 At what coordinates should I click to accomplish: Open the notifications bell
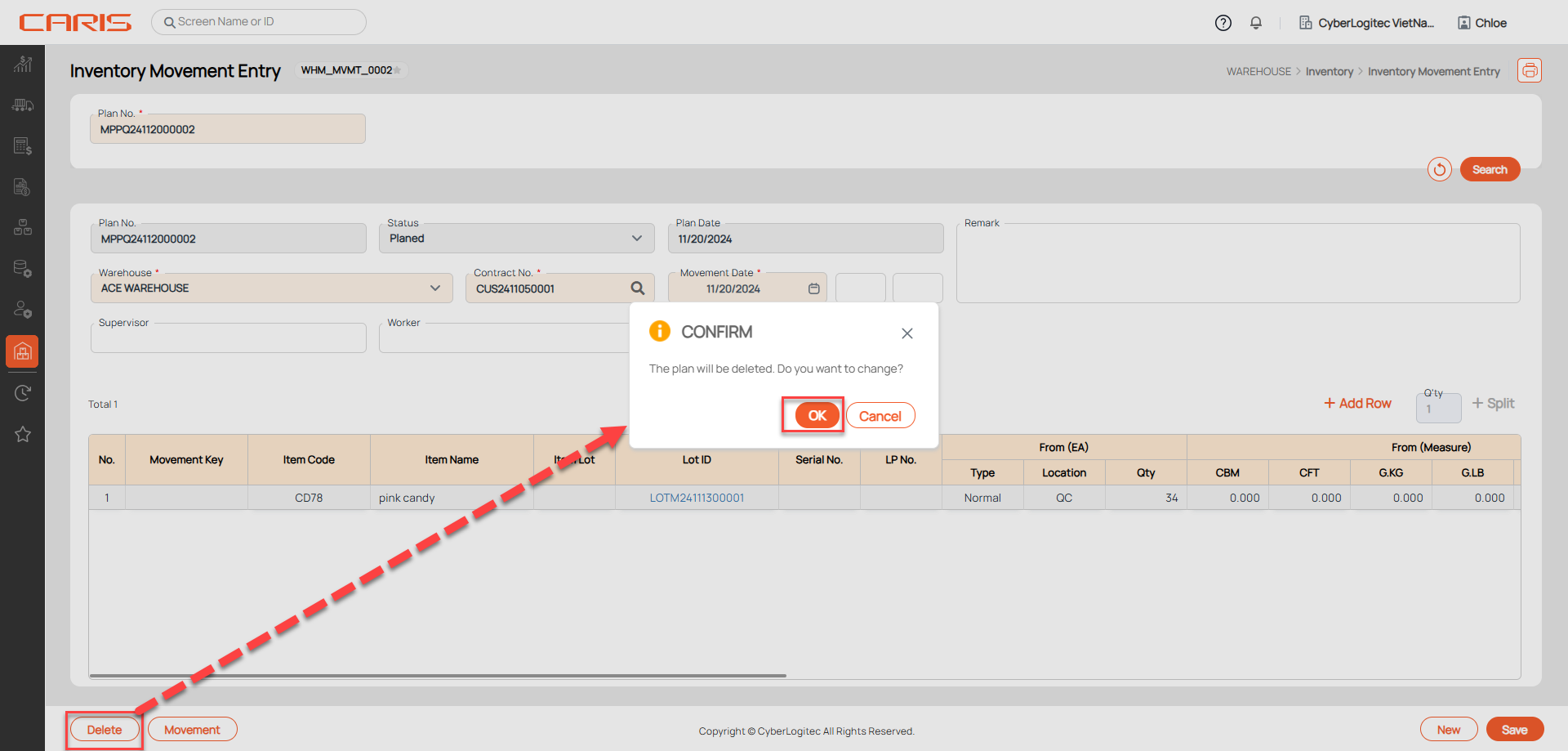pos(1256,23)
